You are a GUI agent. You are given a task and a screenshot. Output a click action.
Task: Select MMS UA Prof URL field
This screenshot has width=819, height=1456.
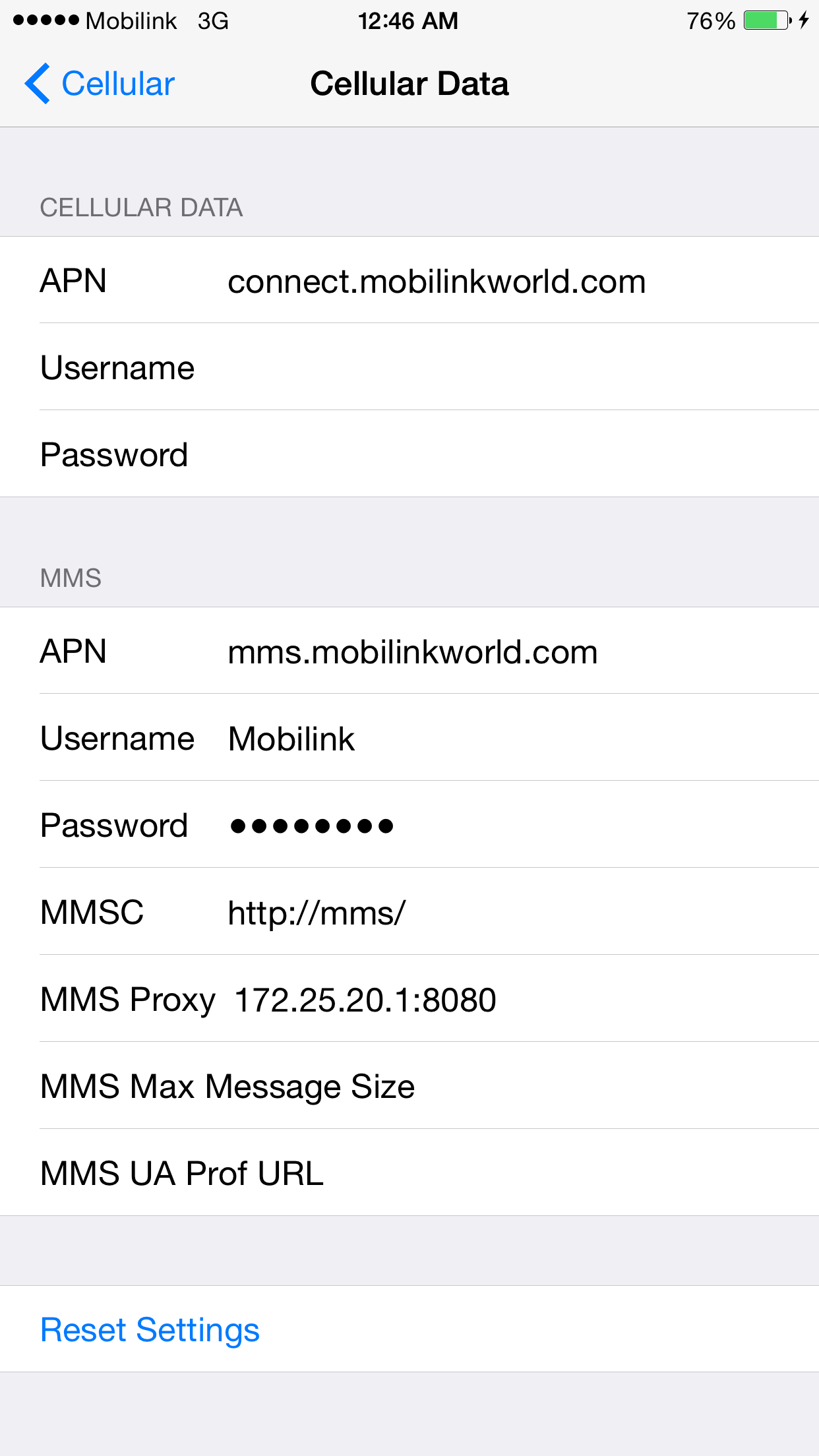click(409, 1173)
